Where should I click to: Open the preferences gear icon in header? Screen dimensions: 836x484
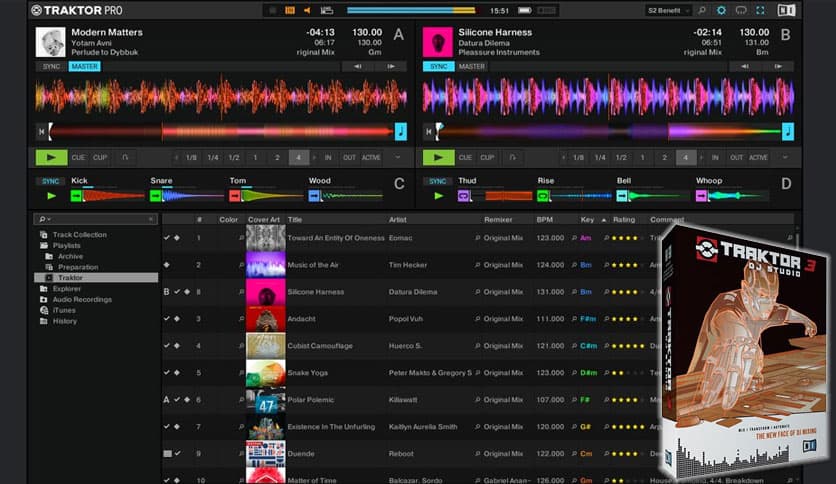pos(721,10)
